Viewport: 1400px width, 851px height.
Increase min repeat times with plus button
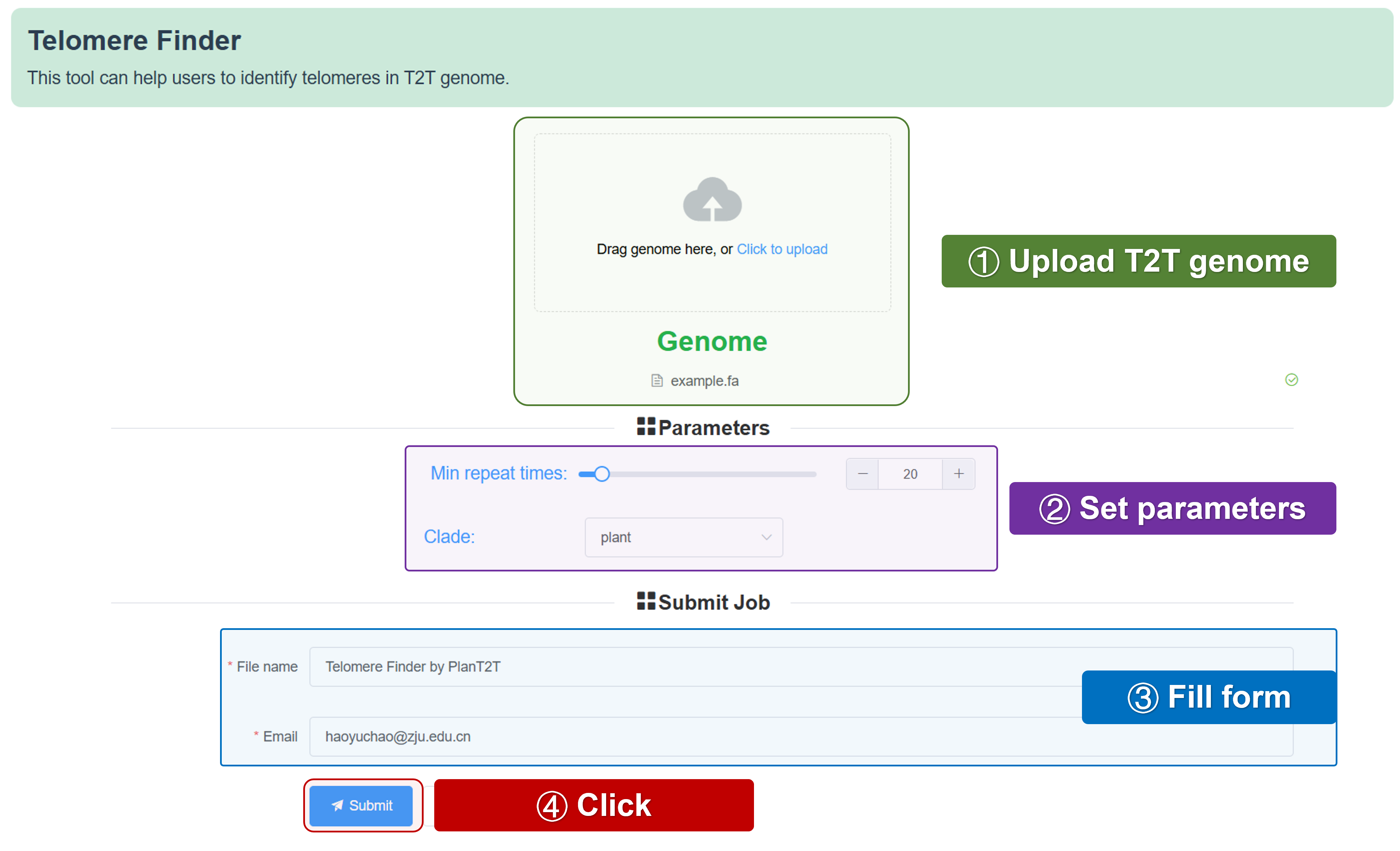[x=959, y=473]
